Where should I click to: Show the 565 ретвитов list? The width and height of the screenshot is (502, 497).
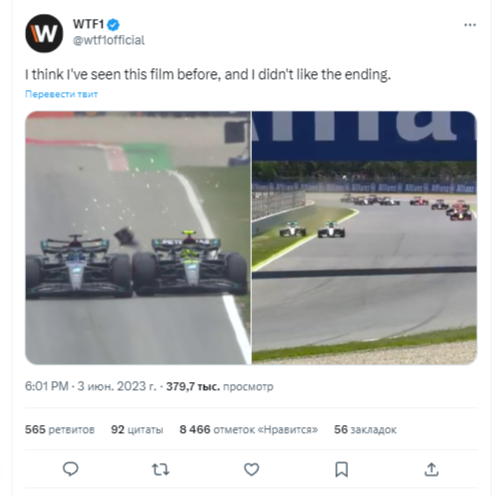click(x=60, y=429)
